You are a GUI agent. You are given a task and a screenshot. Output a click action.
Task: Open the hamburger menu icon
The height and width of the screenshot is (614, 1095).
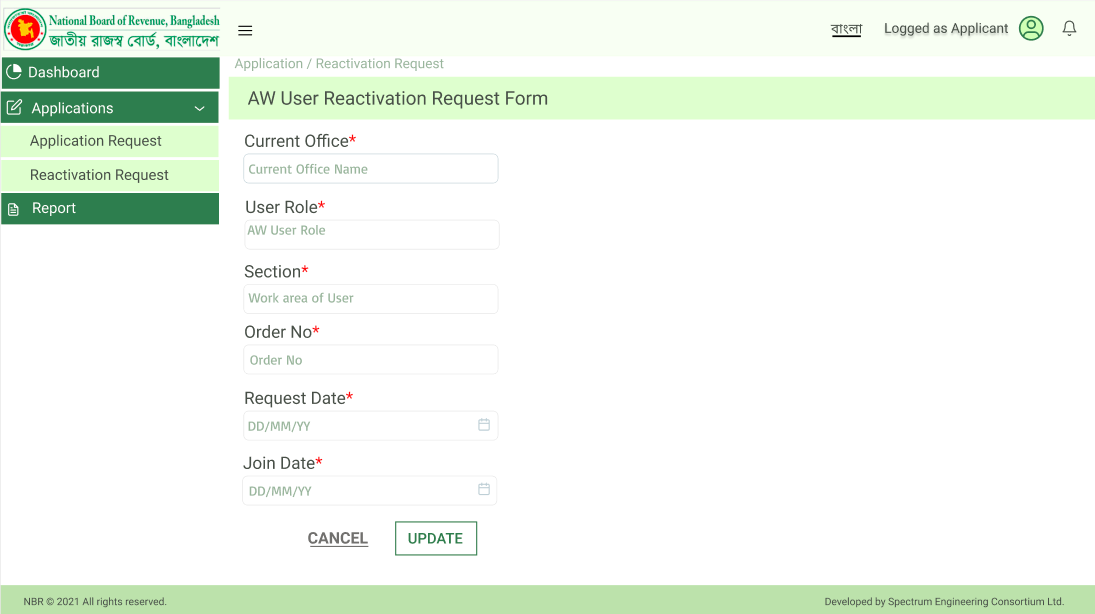point(245,30)
